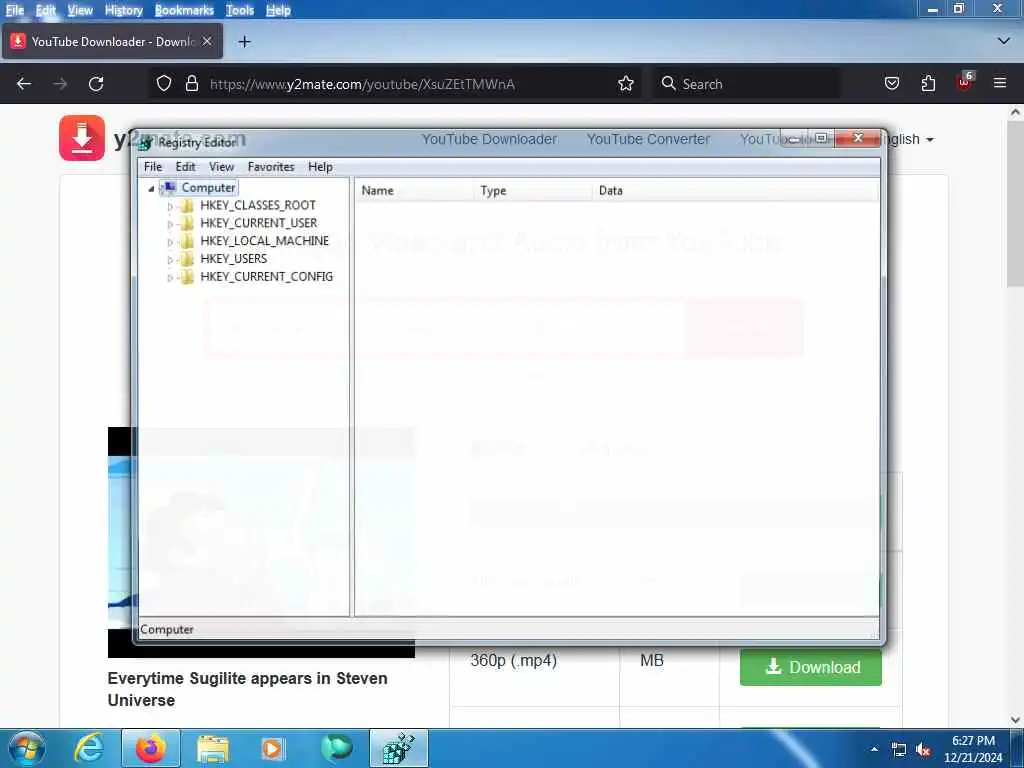
Task: View site security lock icon
Action: pos(191,84)
